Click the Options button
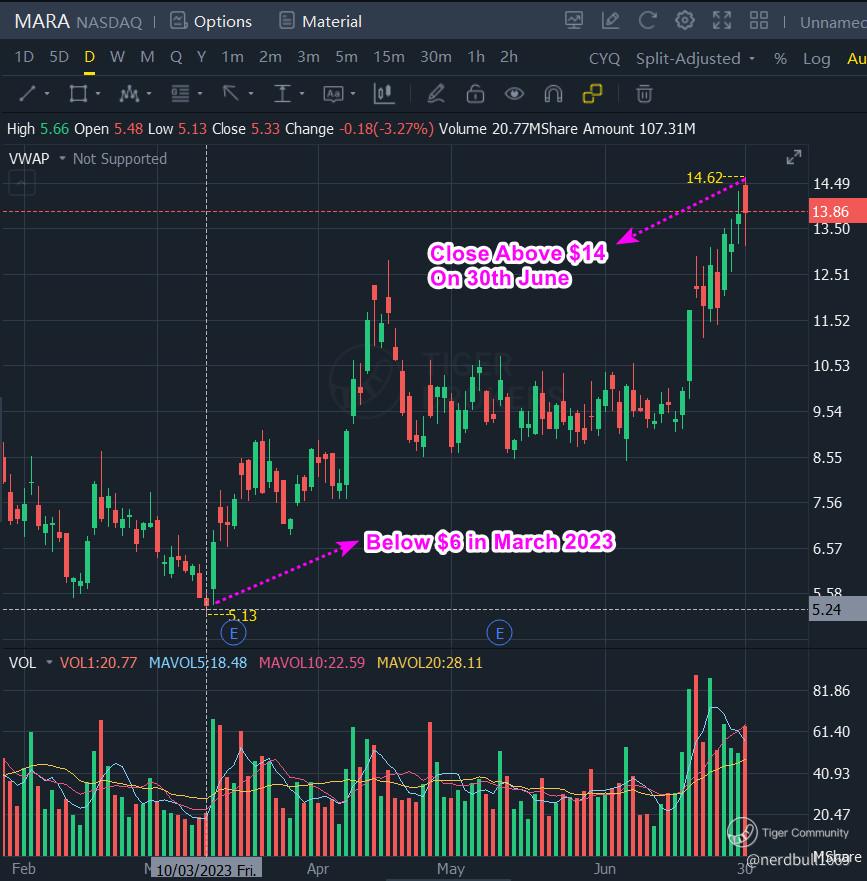Screen dimensions: 867x881 [211, 21]
